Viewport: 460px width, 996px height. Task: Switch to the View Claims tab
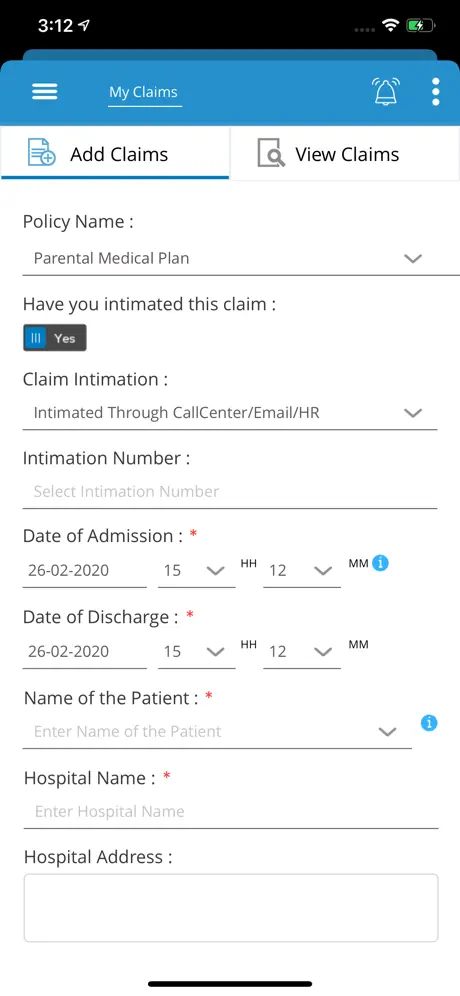(x=345, y=154)
